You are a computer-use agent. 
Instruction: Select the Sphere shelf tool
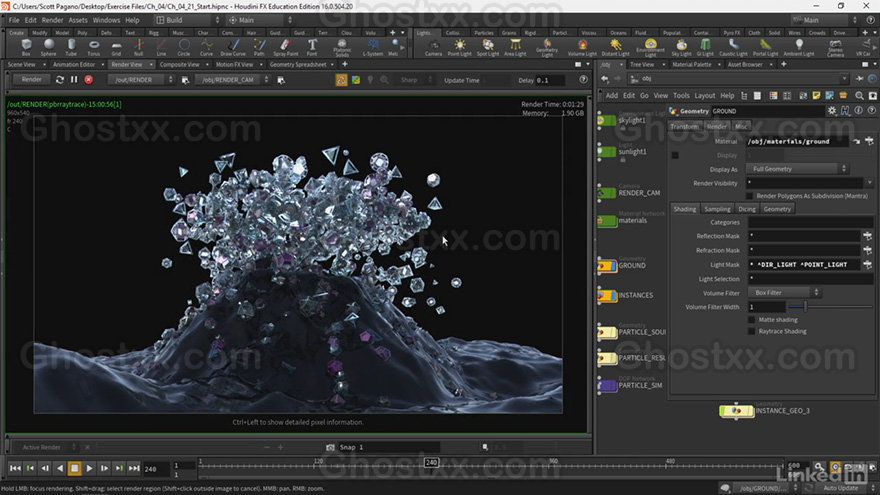pos(48,47)
